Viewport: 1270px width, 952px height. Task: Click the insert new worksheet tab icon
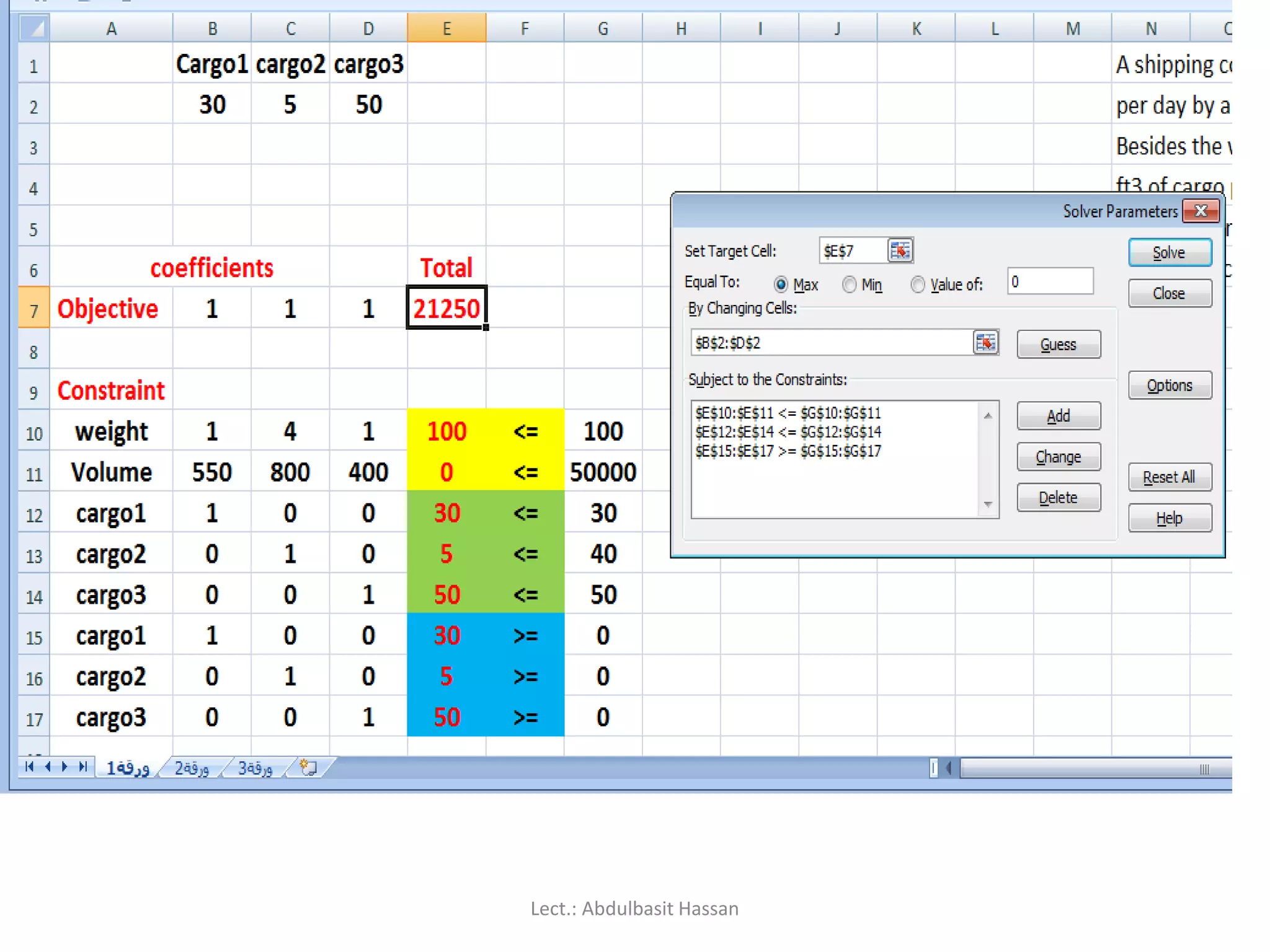tap(308, 768)
